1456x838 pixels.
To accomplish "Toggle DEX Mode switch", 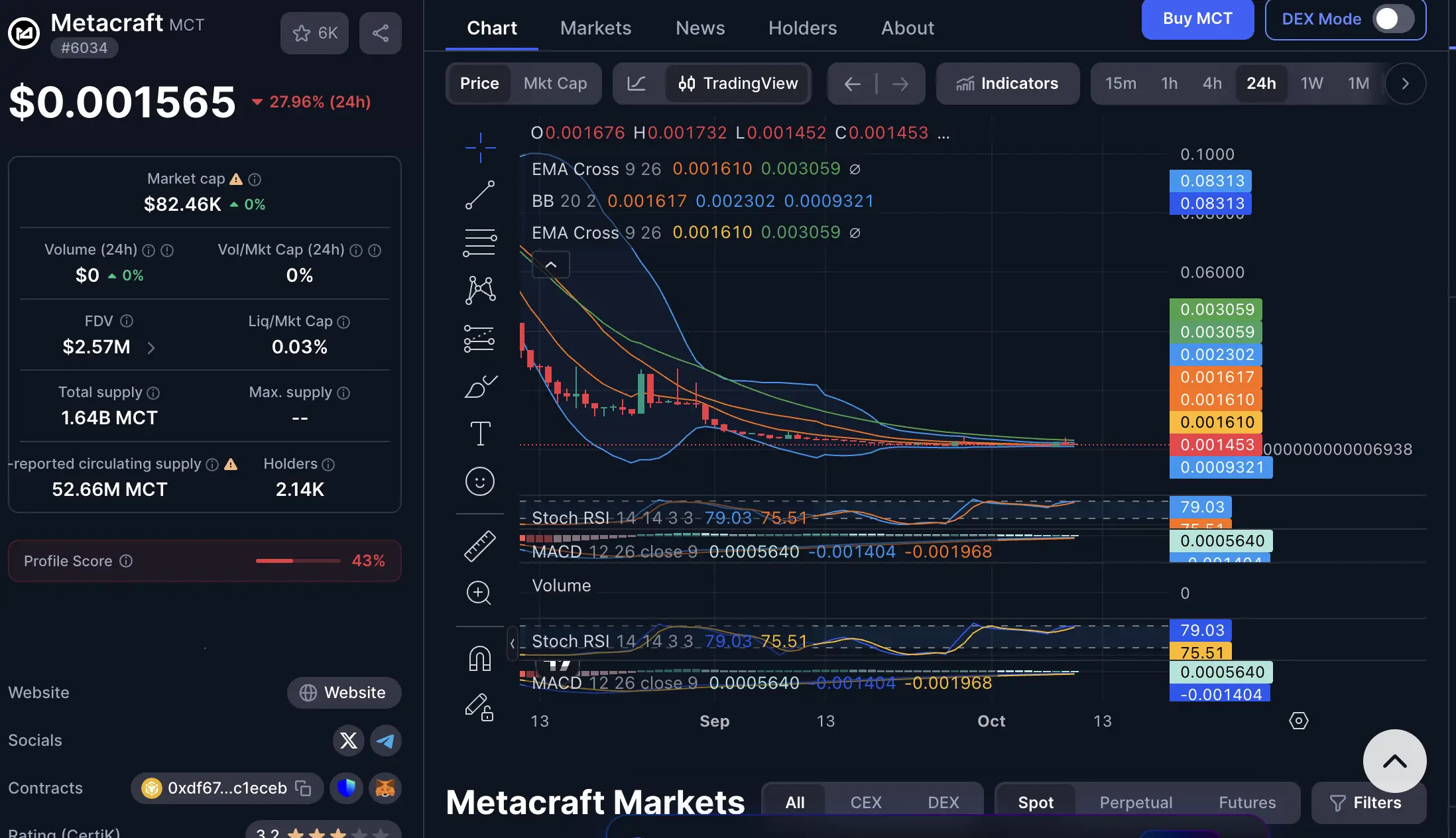I will 1394,19.
